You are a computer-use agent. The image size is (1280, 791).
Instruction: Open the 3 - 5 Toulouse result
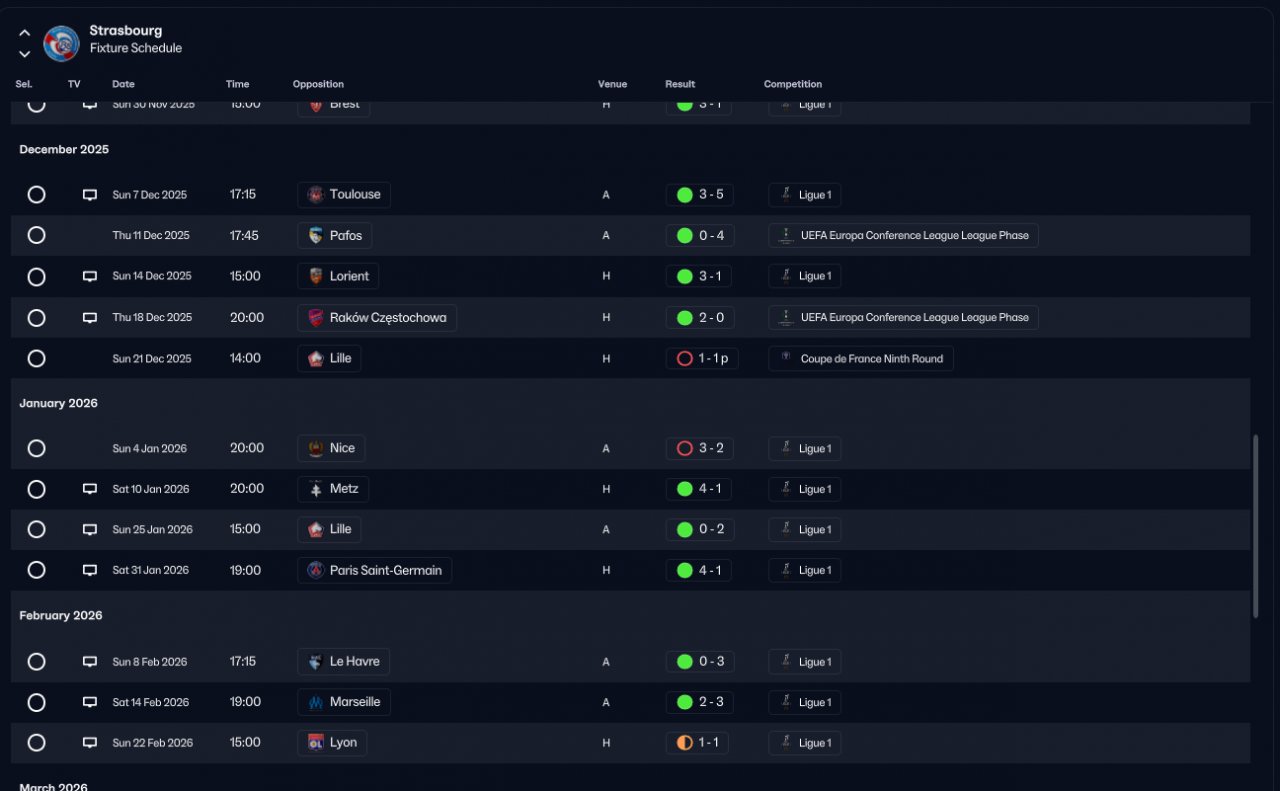(700, 195)
